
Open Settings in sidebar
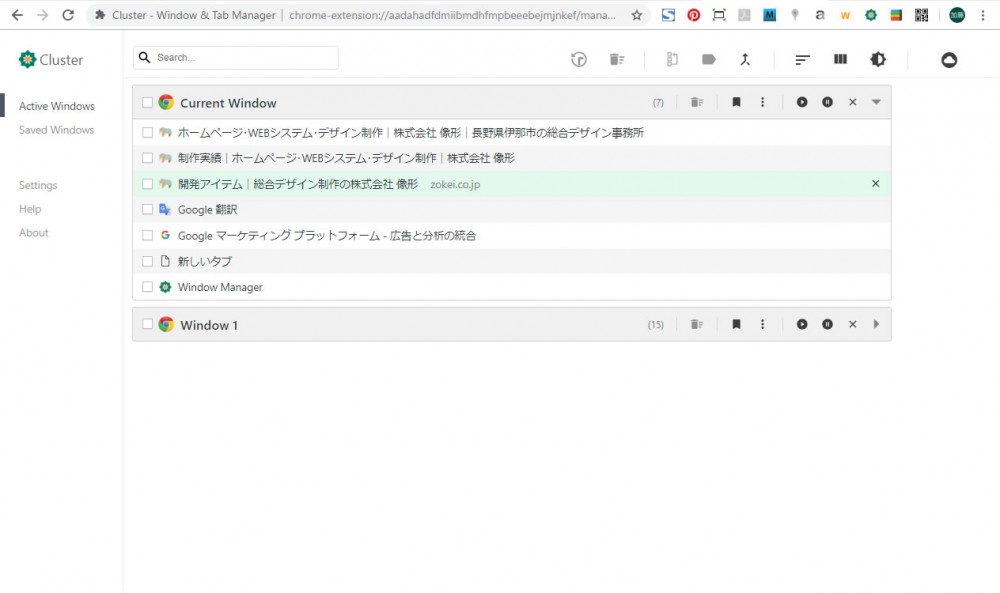pyautogui.click(x=38, y=186)
